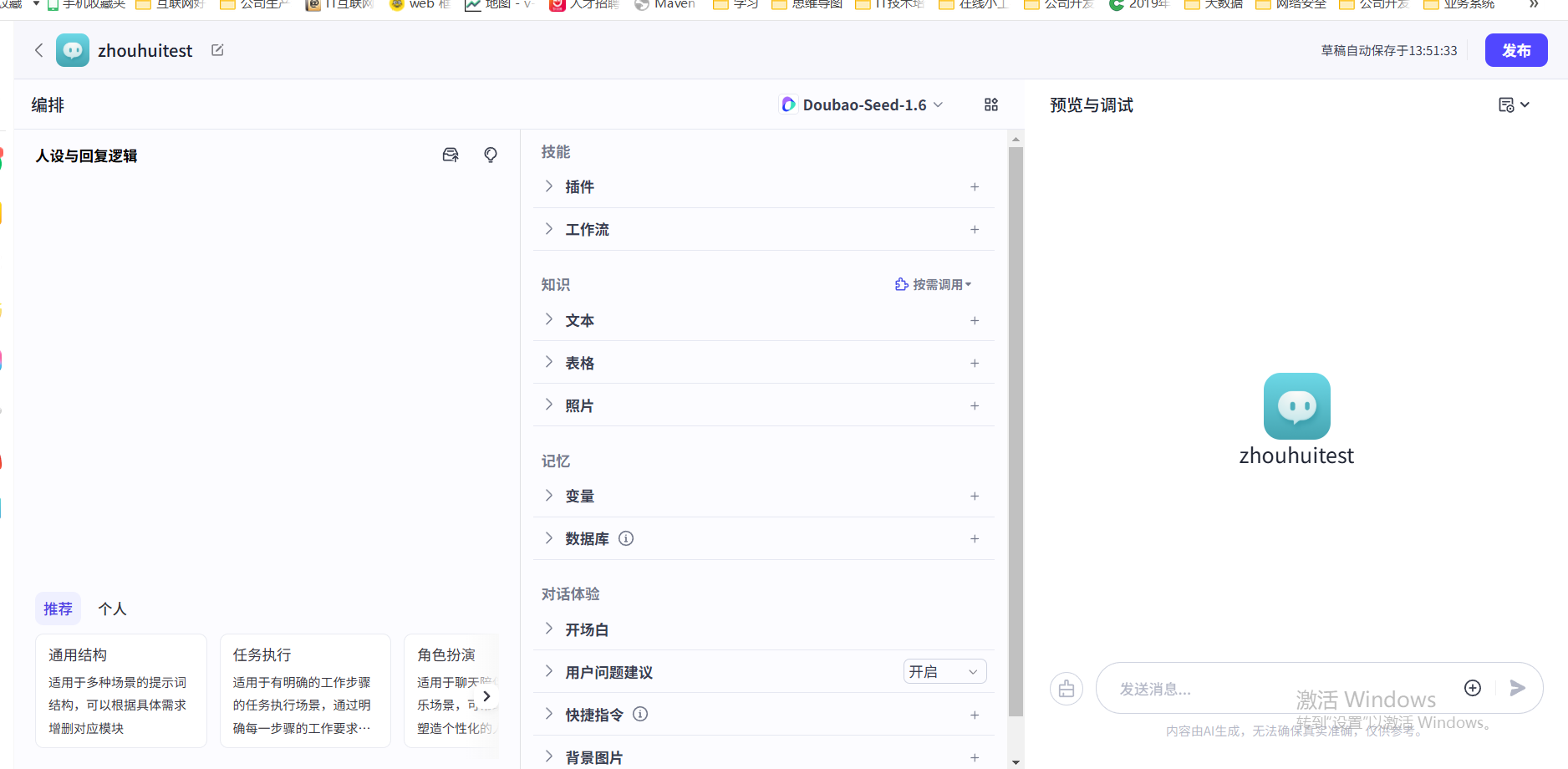Go back using the left arrow icon

(x=38, y=50)
